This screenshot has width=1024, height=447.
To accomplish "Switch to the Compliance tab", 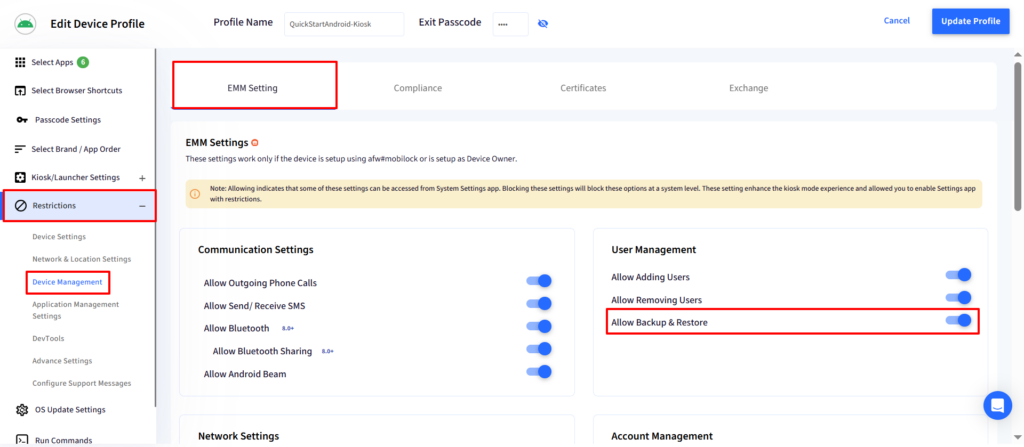I will pos(418,88).
